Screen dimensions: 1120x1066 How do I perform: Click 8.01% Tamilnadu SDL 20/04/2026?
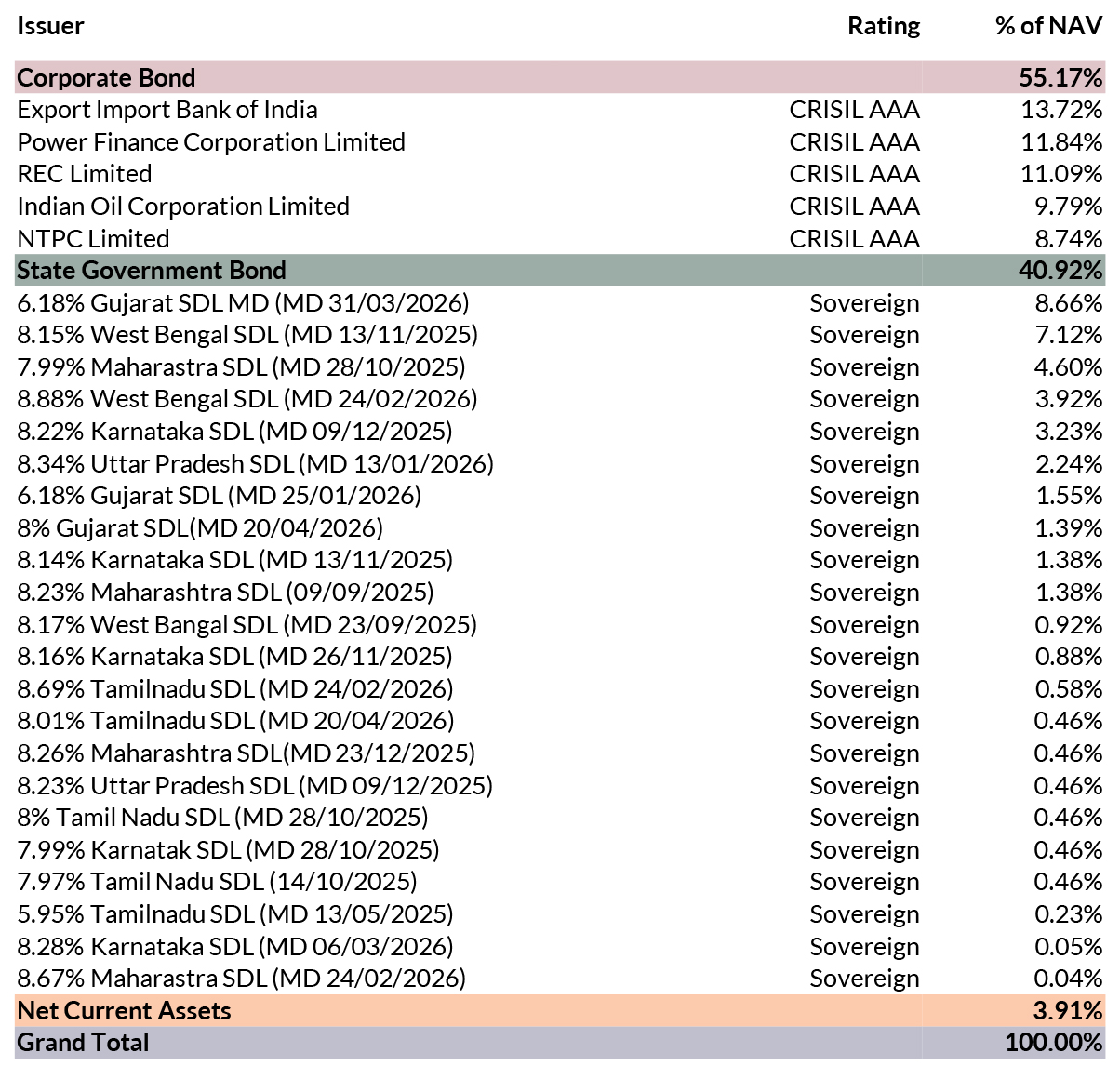(235, 721)
